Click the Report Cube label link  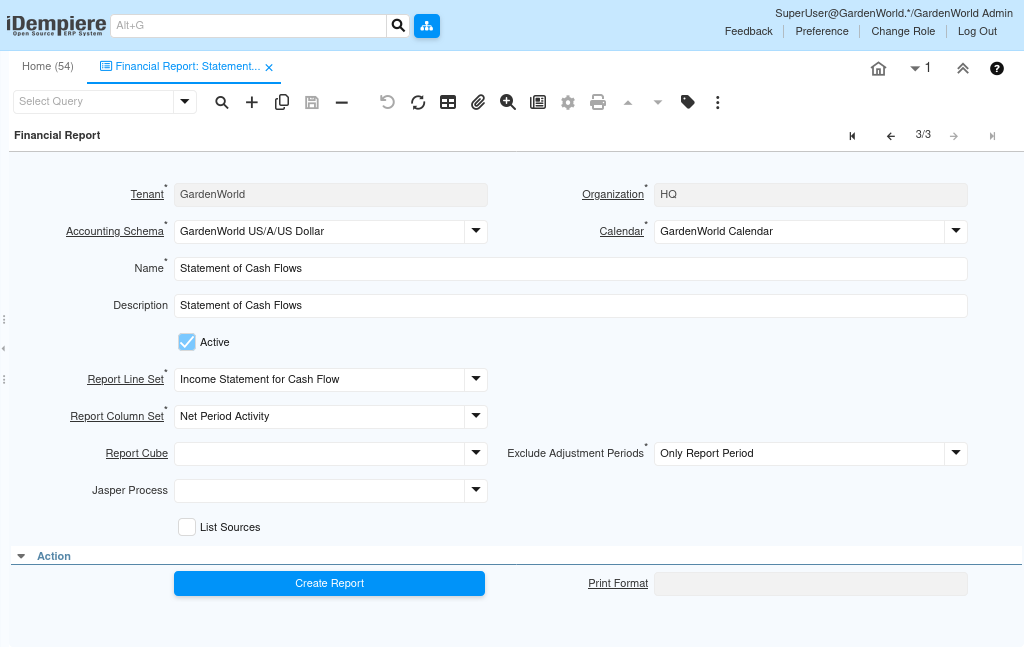tap(136, 453)
